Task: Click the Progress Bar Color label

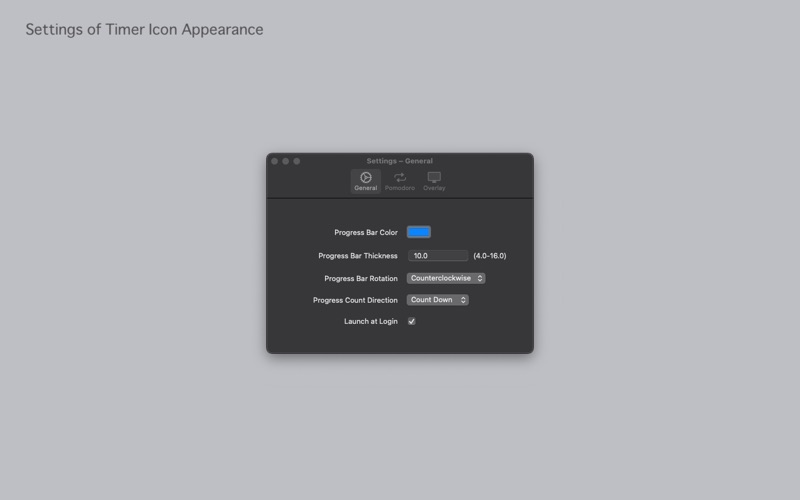Action: 366,232
